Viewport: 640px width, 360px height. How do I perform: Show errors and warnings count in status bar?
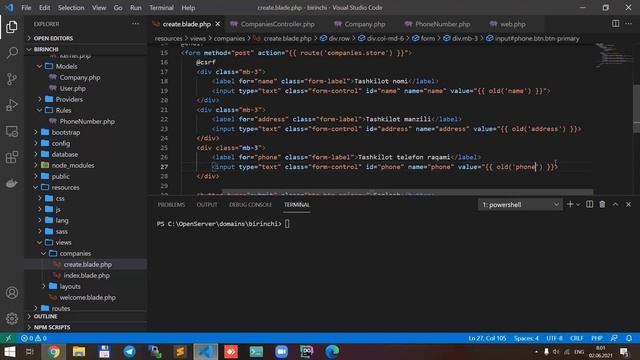[x=34, y=338]
